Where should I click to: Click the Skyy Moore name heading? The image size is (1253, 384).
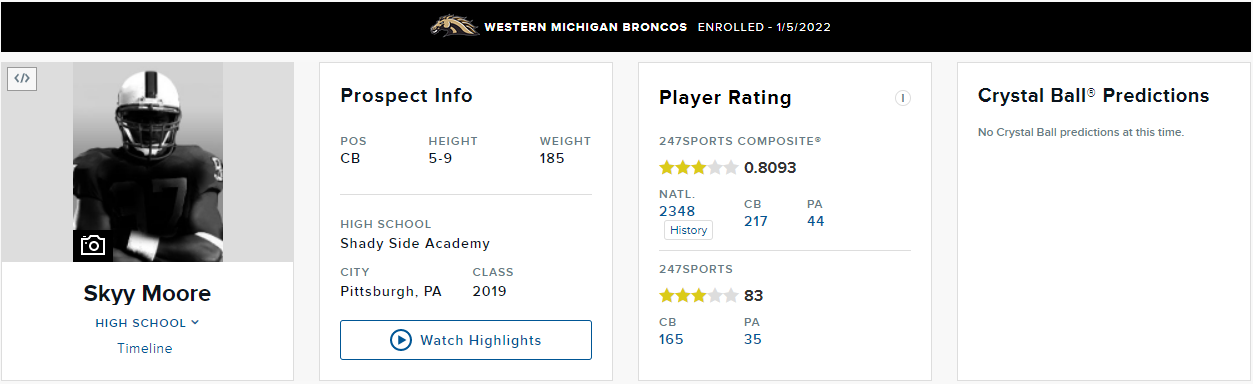point(148,294)
